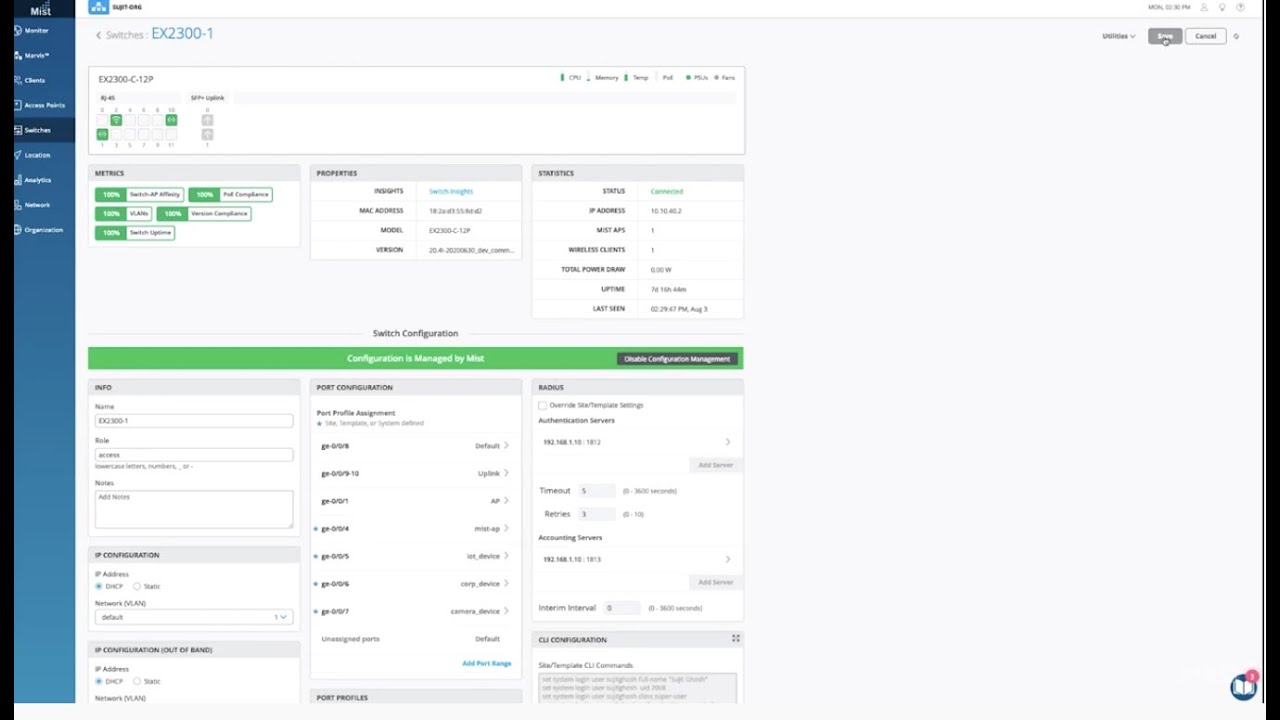Click the Timeout input field
This screenshot has height=720, width=1280.
click(597, 491)
